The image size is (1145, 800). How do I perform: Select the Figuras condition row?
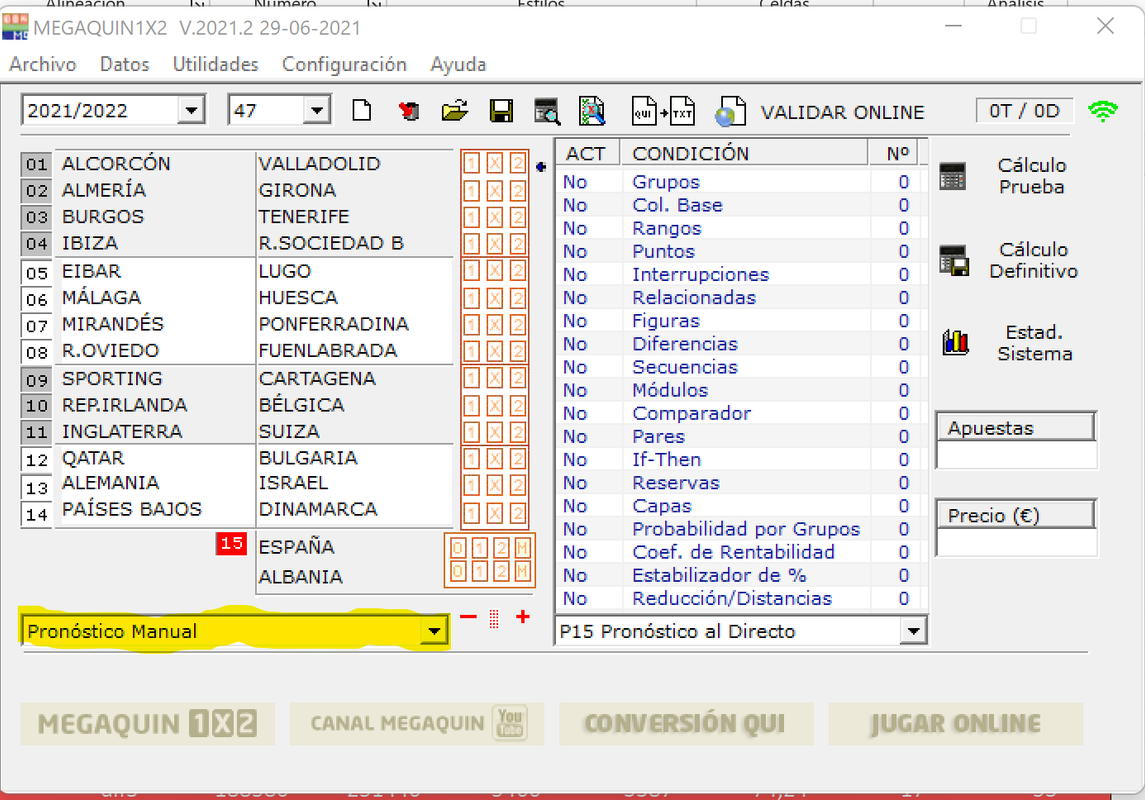point(740,320)
